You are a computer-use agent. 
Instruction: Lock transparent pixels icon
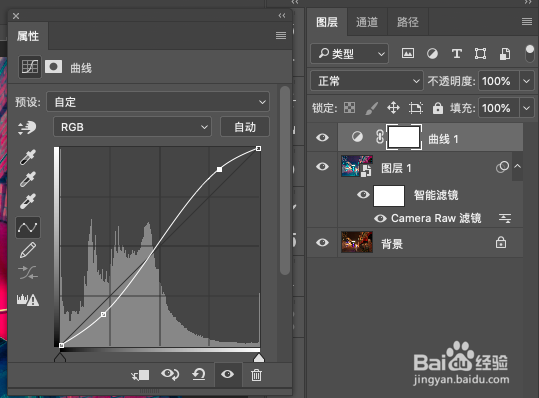(x=350, y=108)
